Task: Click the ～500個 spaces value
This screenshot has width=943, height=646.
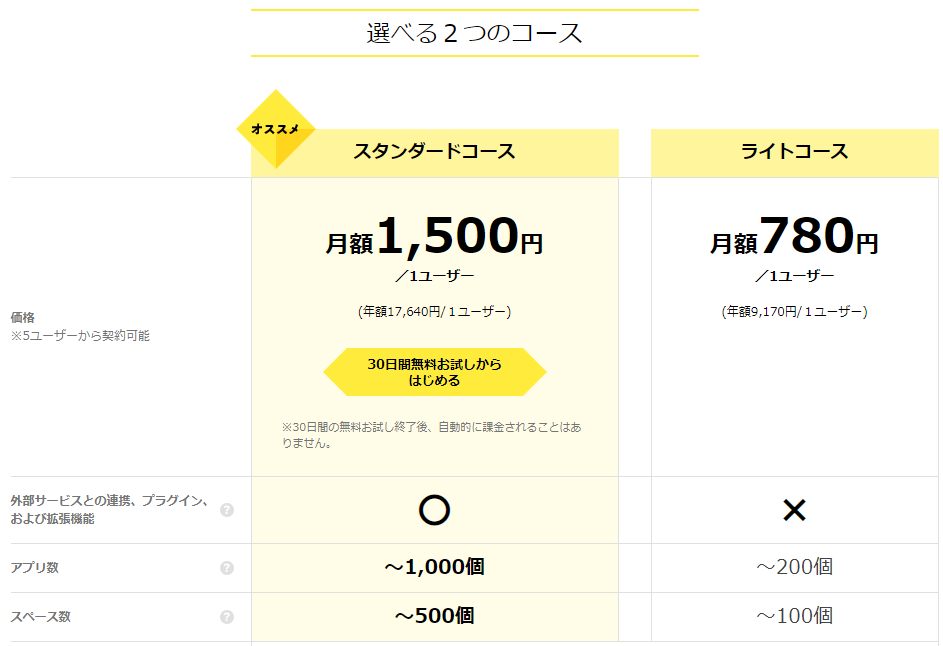Action: [x=434, y=616]
